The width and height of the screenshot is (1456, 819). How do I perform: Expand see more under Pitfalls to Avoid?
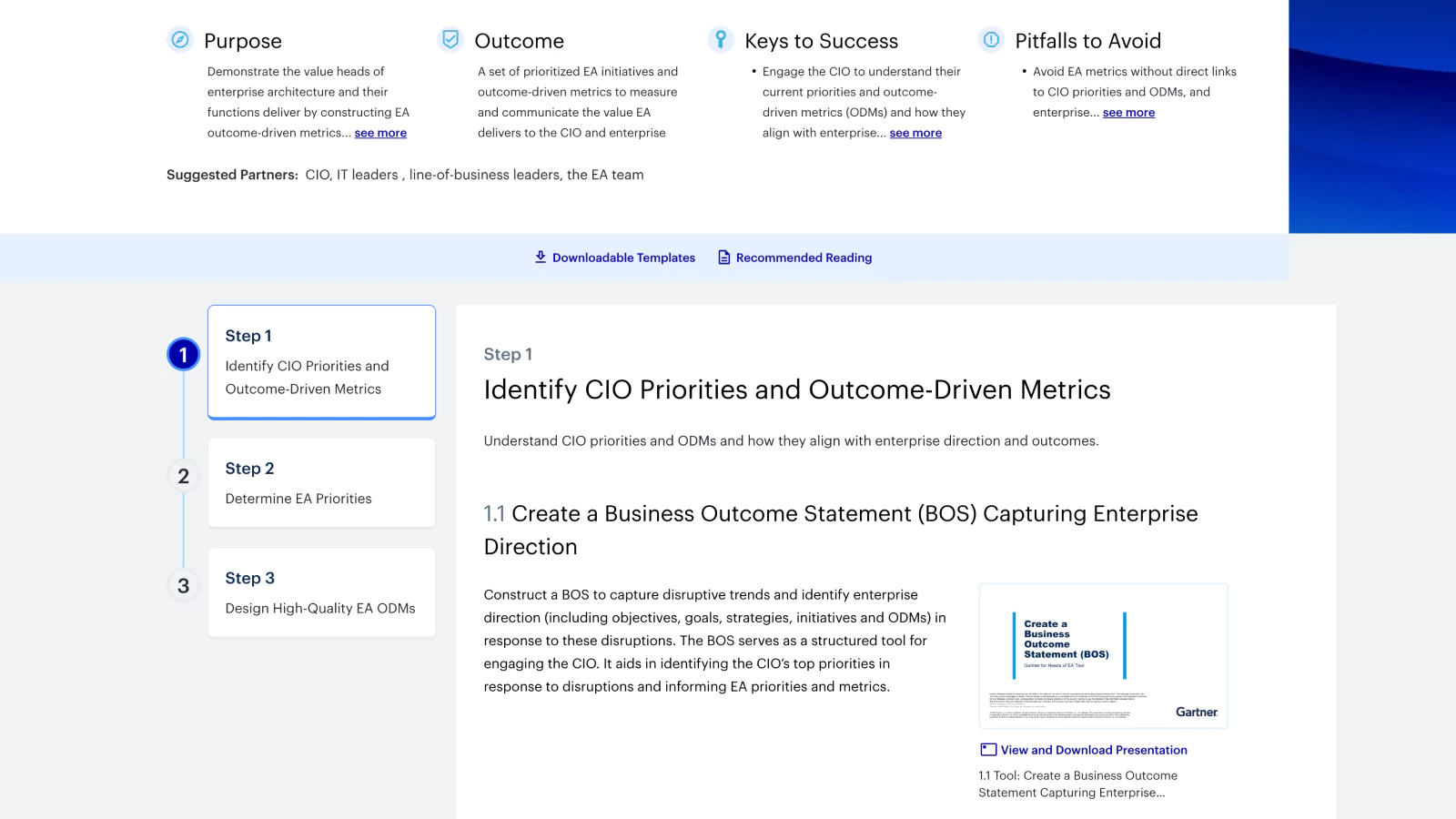pos(1128,112)
